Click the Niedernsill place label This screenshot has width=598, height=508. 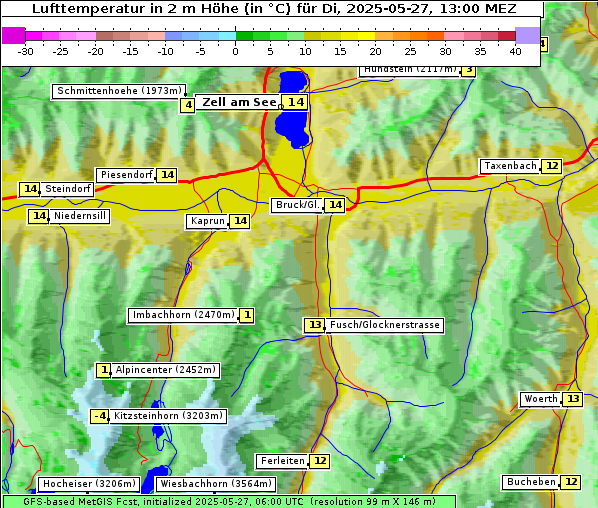(79, 216)
